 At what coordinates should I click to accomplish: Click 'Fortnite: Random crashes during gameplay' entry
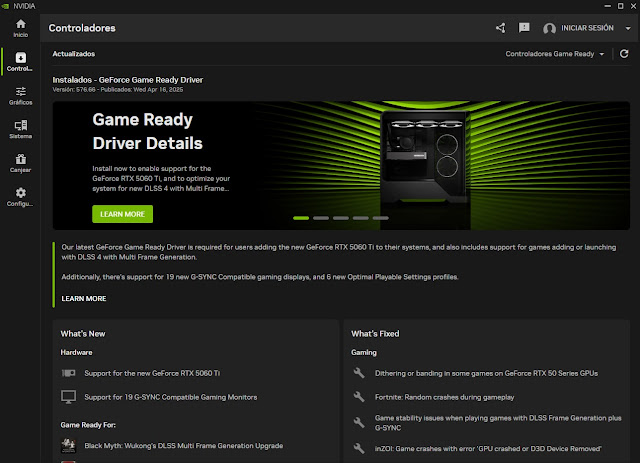(444, 397)
